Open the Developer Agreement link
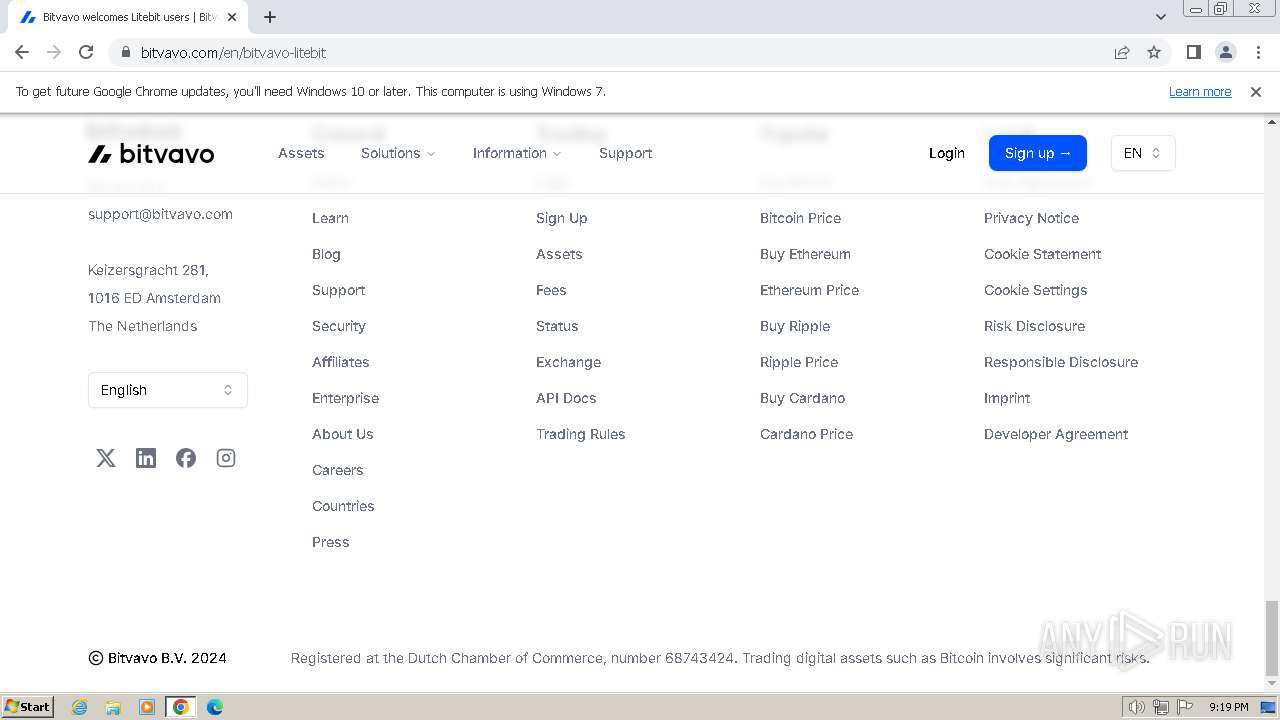The width and height of the screenshot is (1280, 720). pyautogui.click(x=1056, y=434)
